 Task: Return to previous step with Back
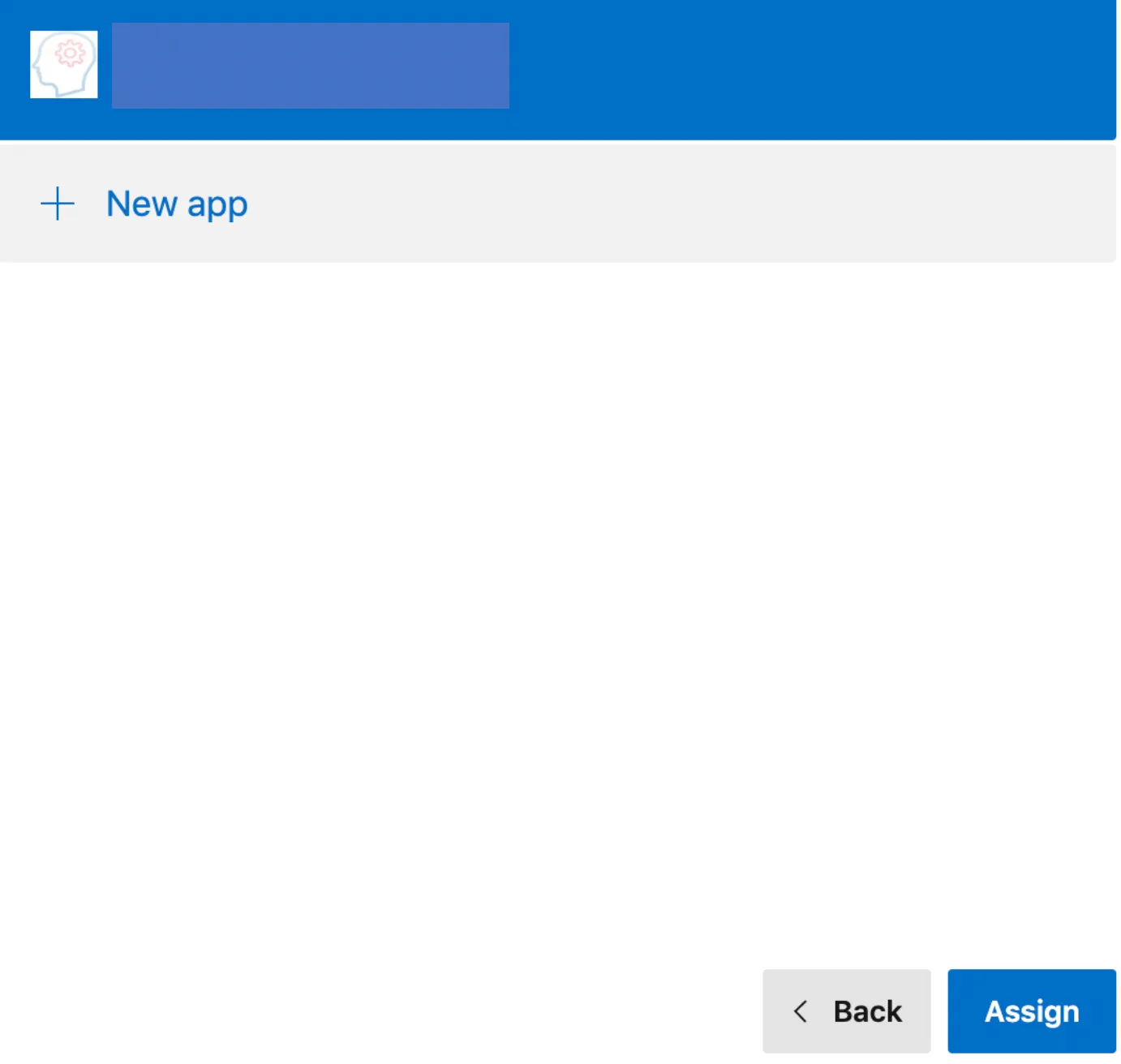point(846,1011)
